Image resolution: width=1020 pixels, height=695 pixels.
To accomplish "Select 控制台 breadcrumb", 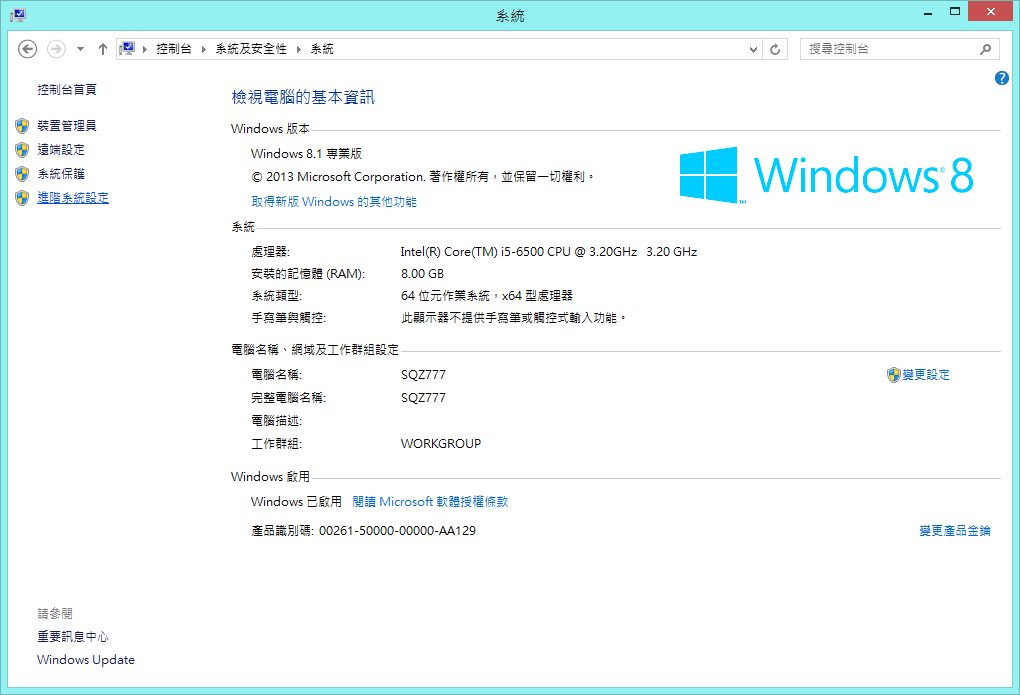I will (x=174, y=49).
